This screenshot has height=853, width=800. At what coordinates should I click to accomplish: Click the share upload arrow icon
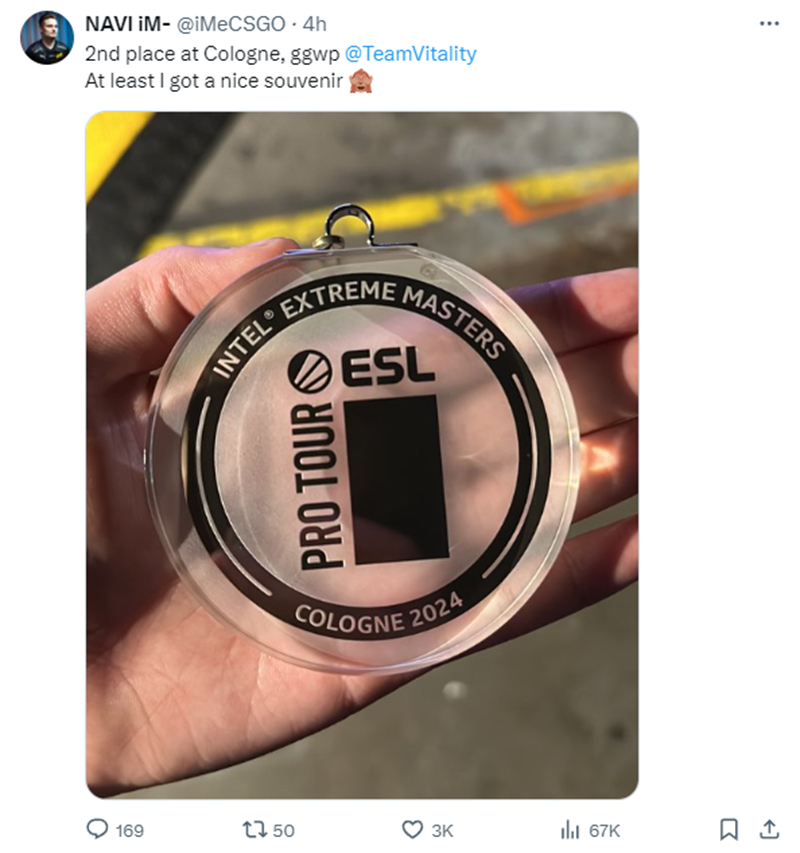pos(769,830)
